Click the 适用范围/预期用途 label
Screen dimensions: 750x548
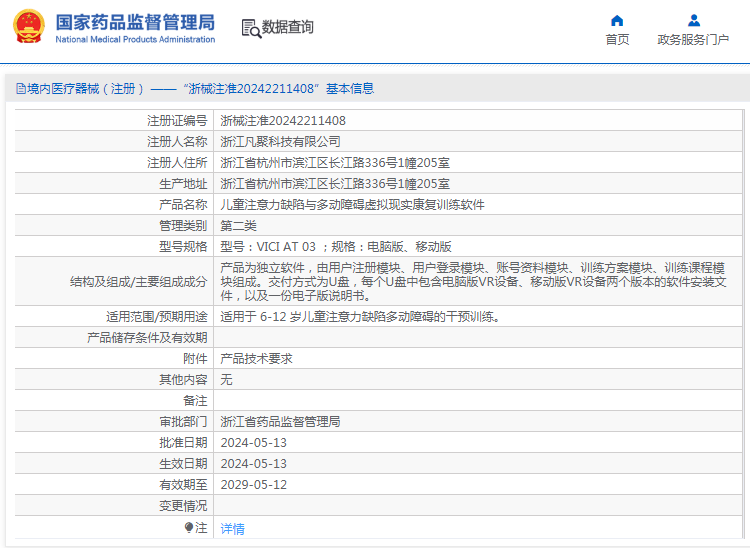[x=157, y=317]
